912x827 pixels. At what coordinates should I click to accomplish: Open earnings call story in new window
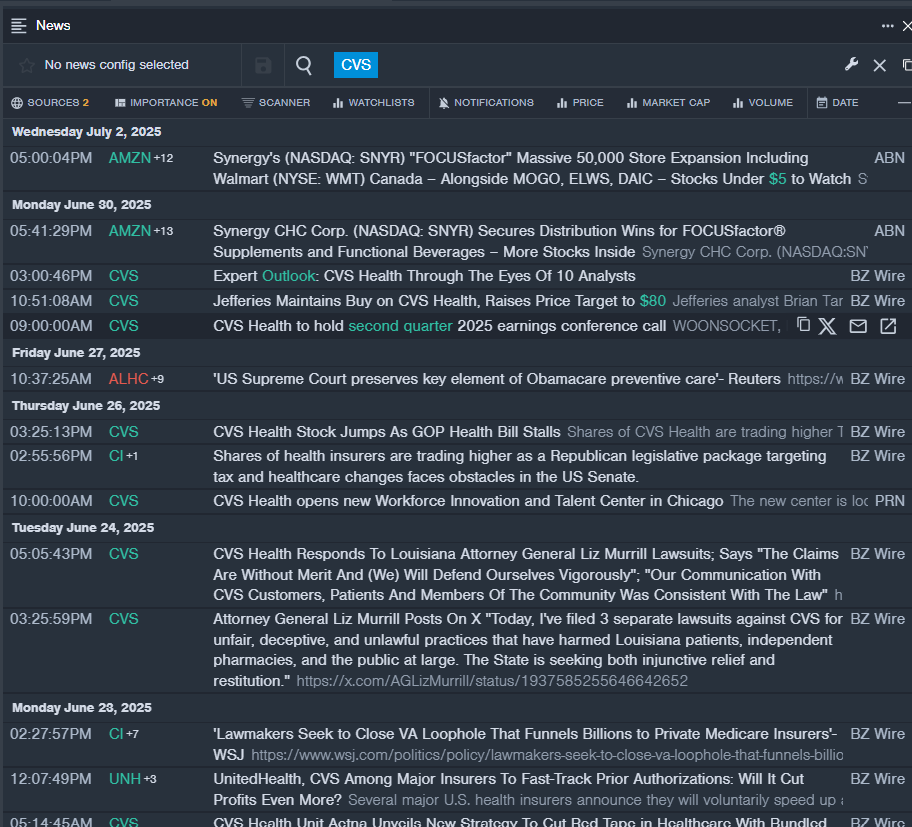click(888, 326)
